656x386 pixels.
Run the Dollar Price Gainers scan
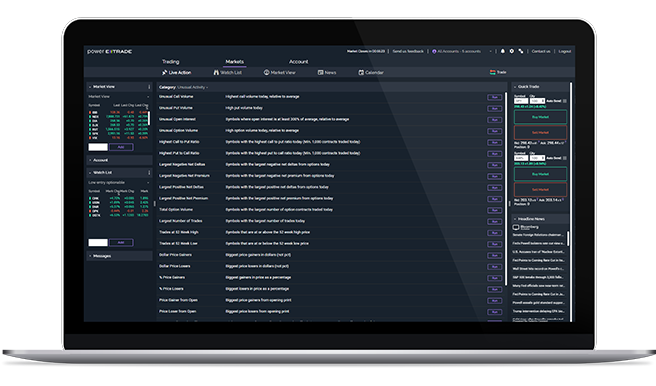(495, 255)
